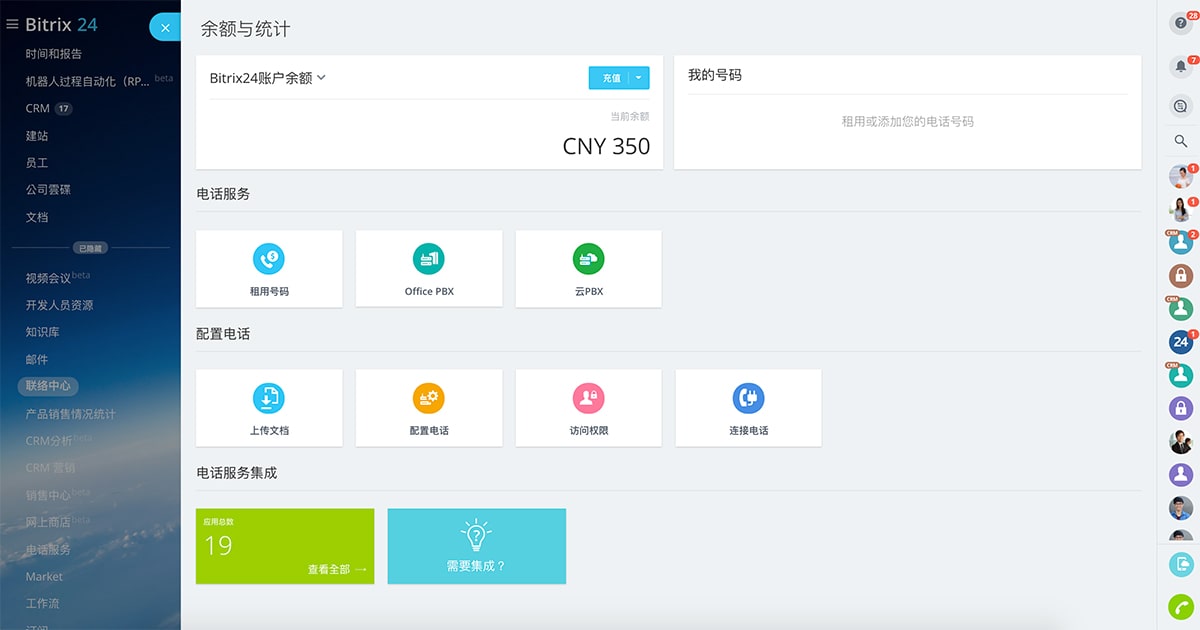Open the purple person contact avatar
Image resolution: width=1200 pixels, height=630 pixels.
click(1181, 474)
